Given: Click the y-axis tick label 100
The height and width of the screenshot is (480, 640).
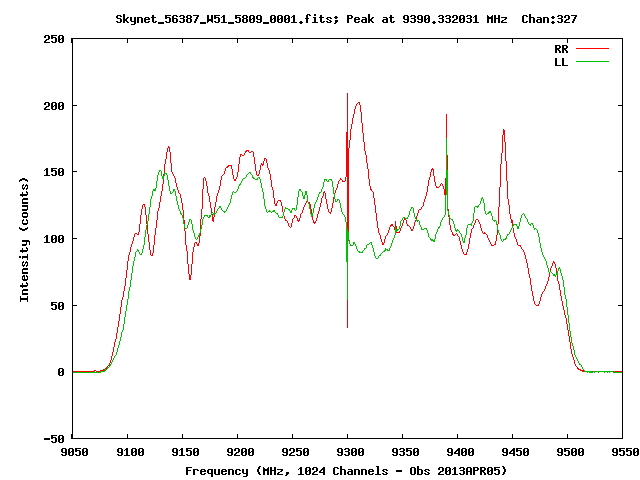Looking at the screenshot, I should [x=54, y=239].
